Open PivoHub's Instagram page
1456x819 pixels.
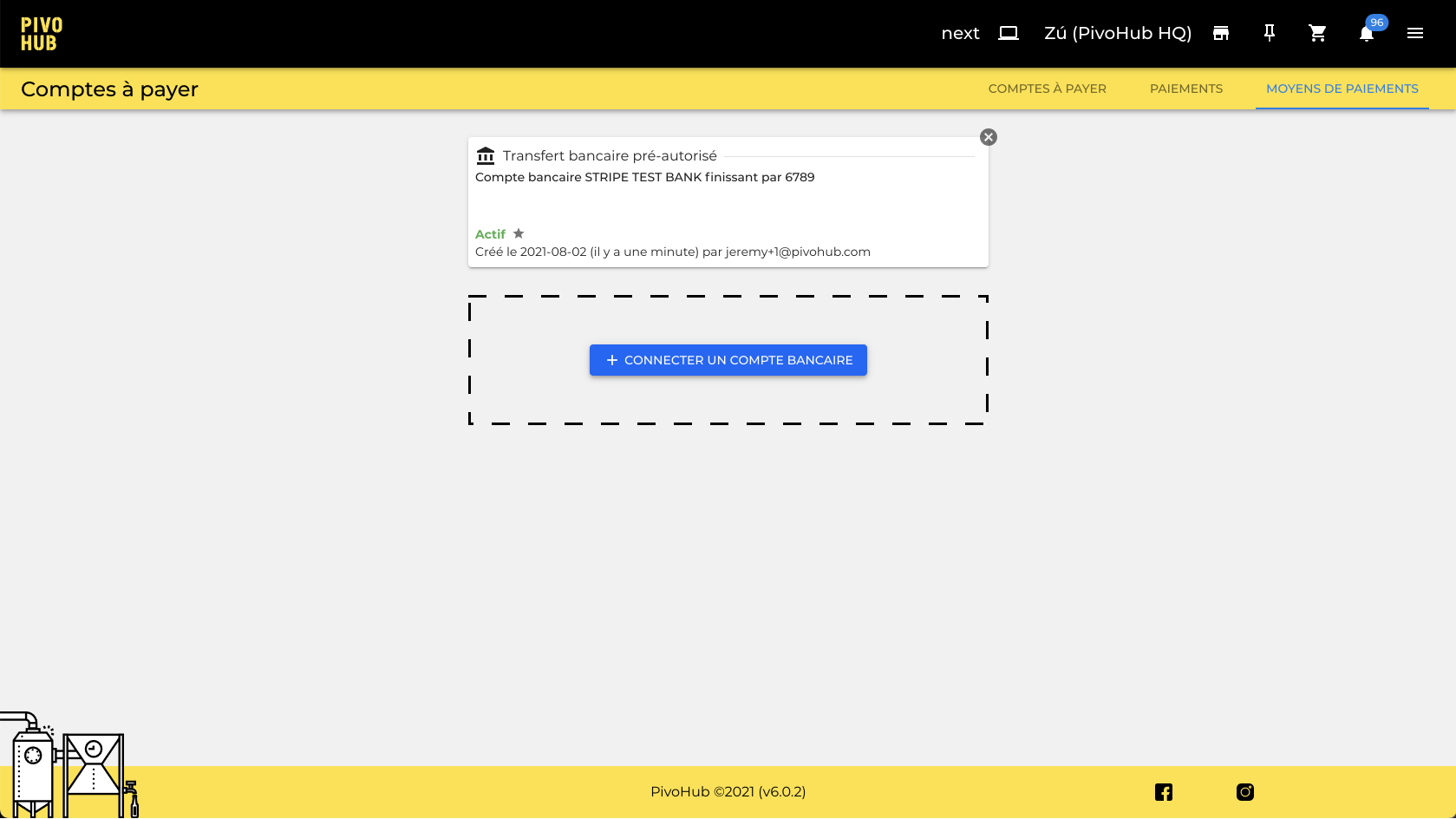point(1245,791)
